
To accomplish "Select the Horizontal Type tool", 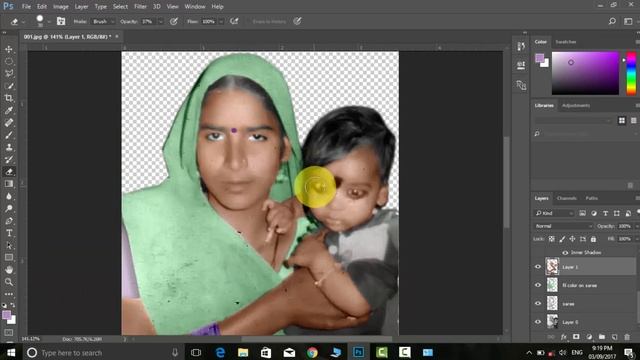I will [x=9, y=233].
